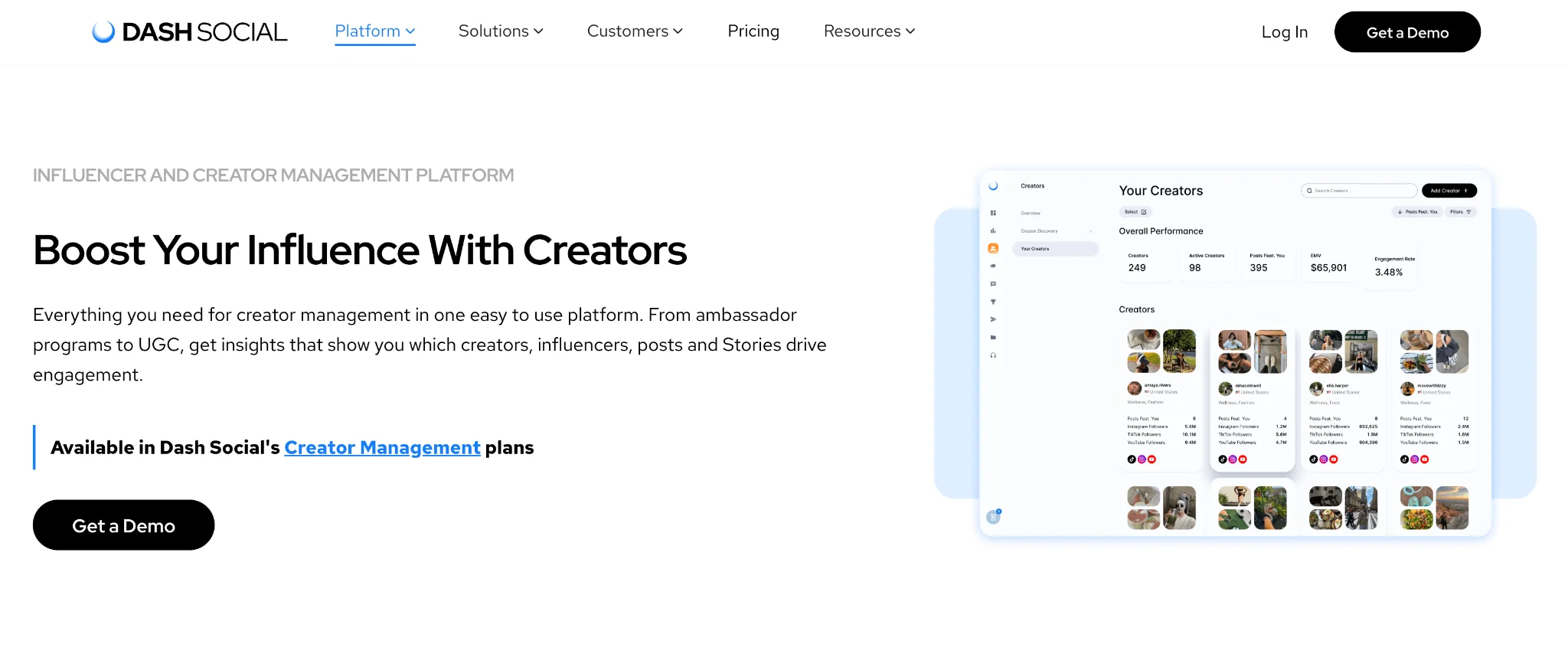Screen dimensions: 1568x667
Task: Follow the Creator Management link
Action: pos(382,447)
